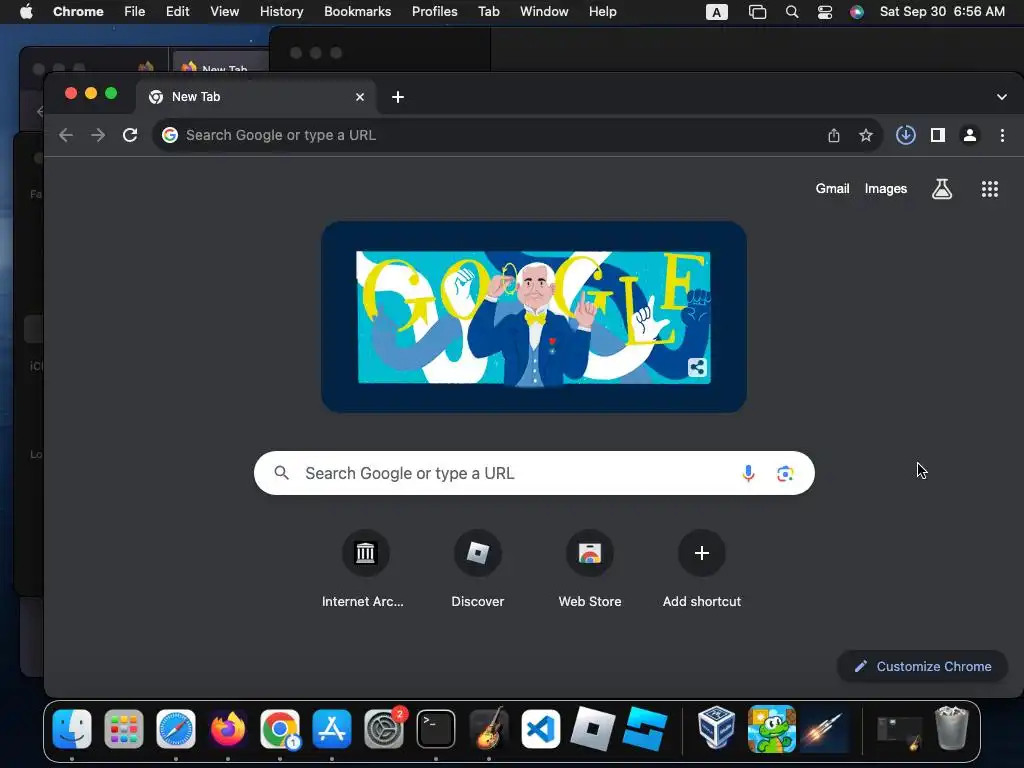
Task: Launch Visual Studio Code from the Dock
Action: [x=540, y=728]
